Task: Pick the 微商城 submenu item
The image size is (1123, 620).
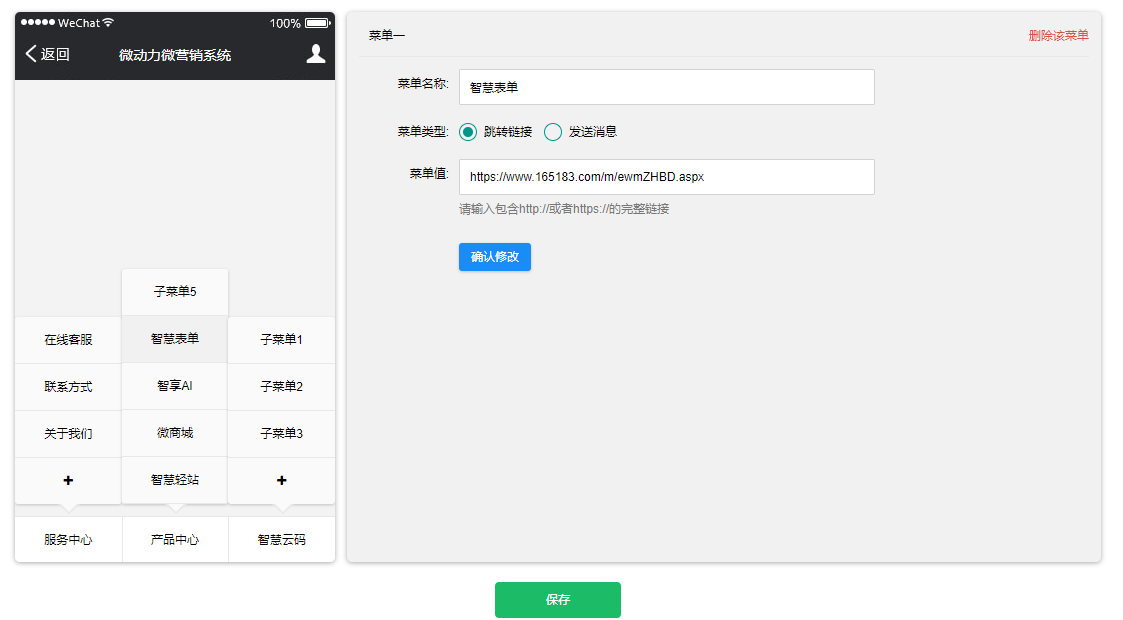Action: pyautogui.click(x=175, y=433)
